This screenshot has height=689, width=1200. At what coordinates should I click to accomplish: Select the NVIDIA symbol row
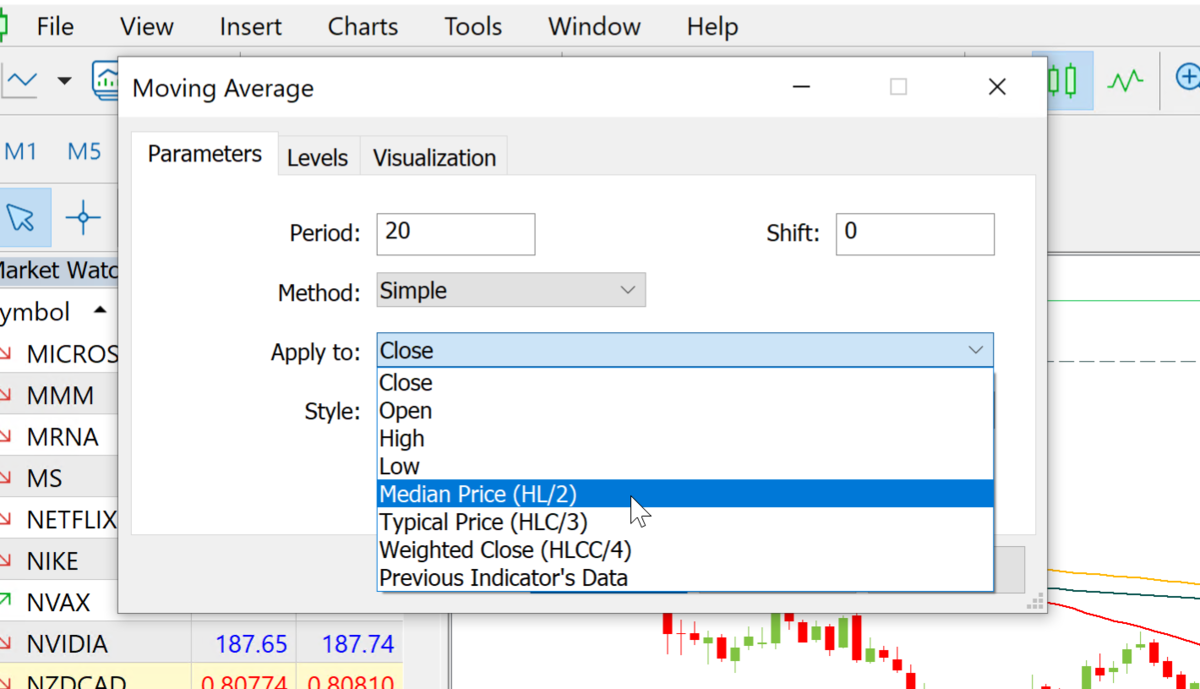pos(200,643)
